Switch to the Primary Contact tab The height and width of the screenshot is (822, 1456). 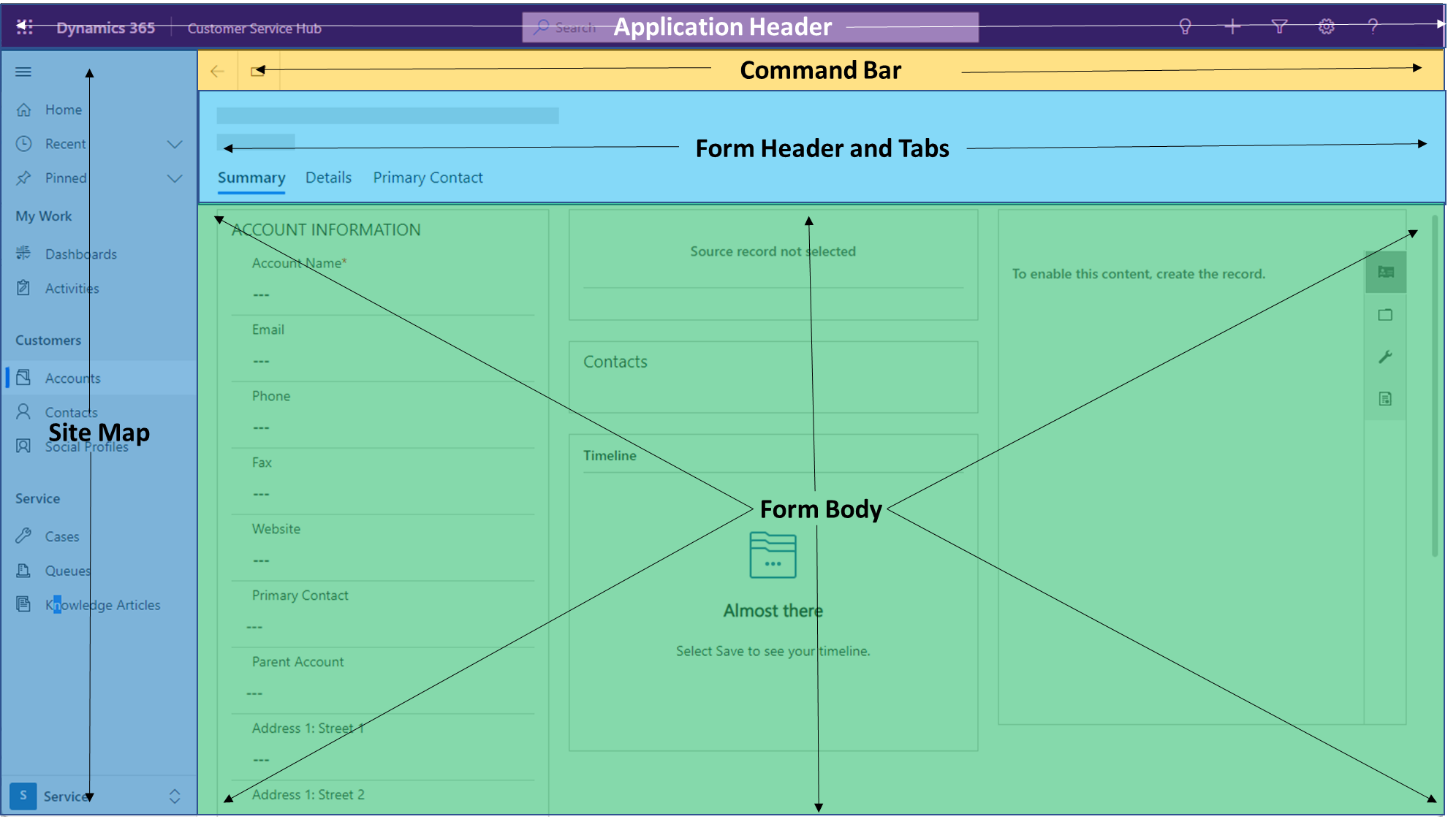428,177
